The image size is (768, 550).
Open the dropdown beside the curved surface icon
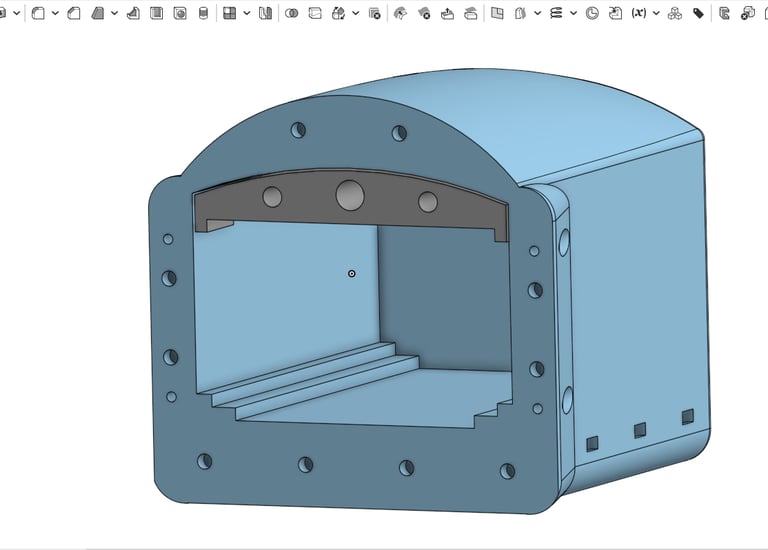(537, 13)
